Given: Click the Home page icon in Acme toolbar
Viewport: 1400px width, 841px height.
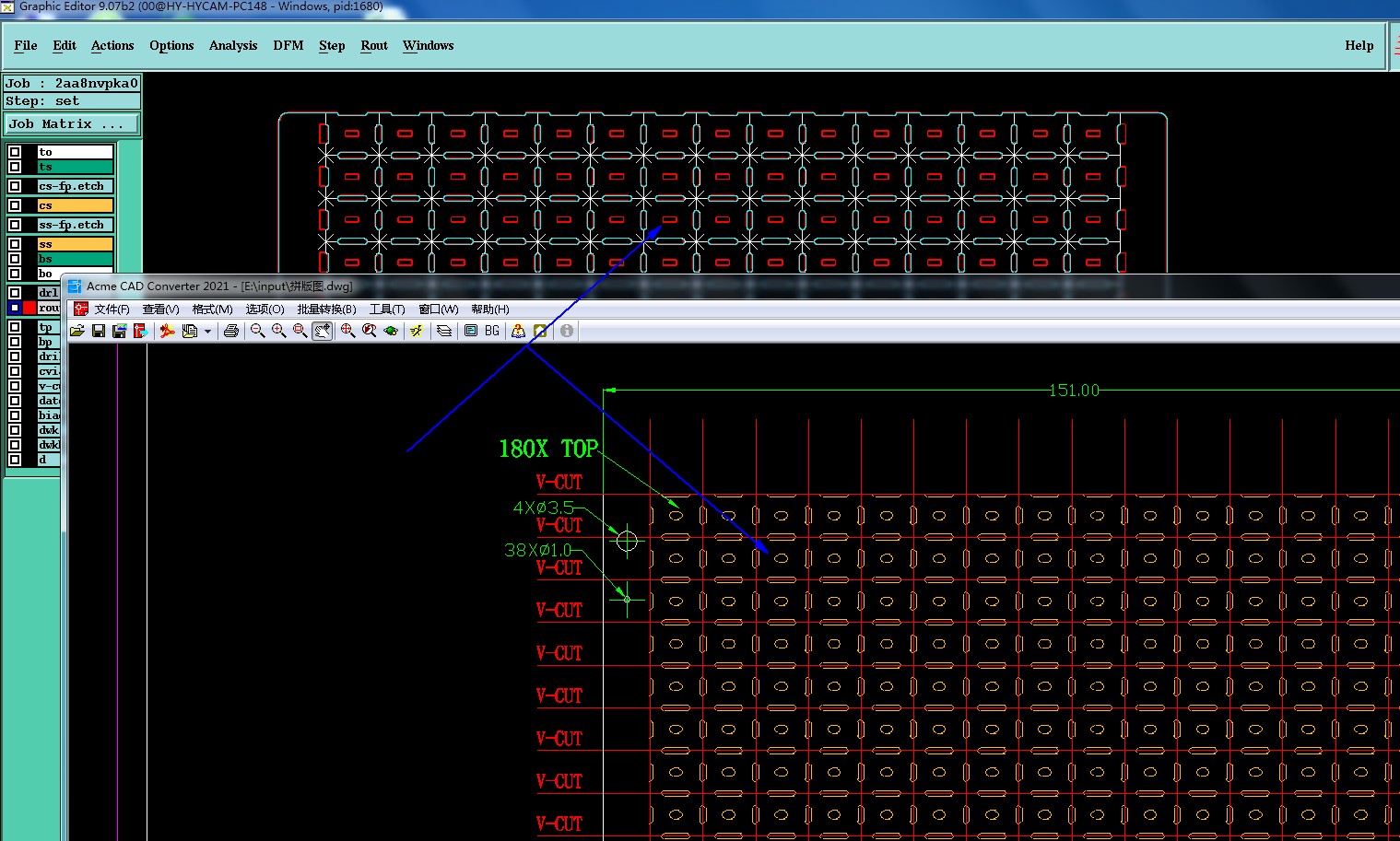Looking at the screenshot, I should (540, 331).
